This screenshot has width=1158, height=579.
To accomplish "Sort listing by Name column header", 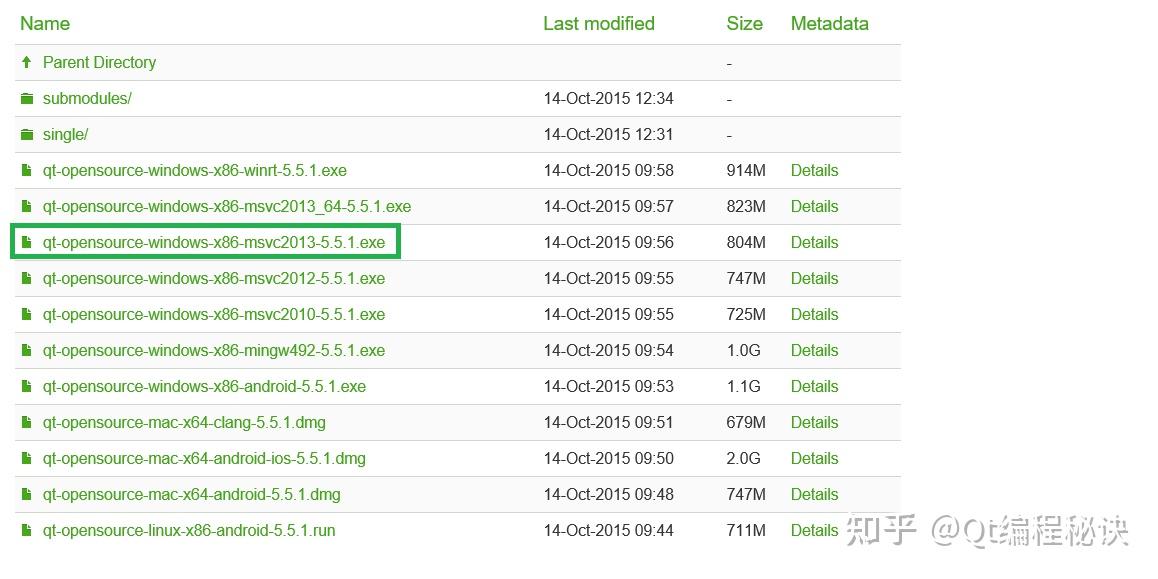I will click(x=45, y=23).
